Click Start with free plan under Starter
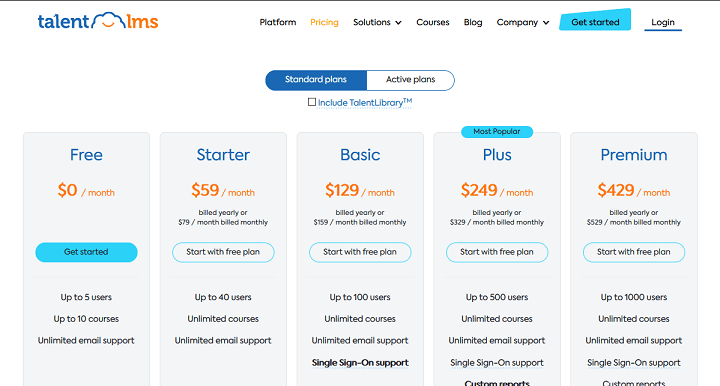The image size is (720, 386). pyautogui.click(x=223, y=252)
